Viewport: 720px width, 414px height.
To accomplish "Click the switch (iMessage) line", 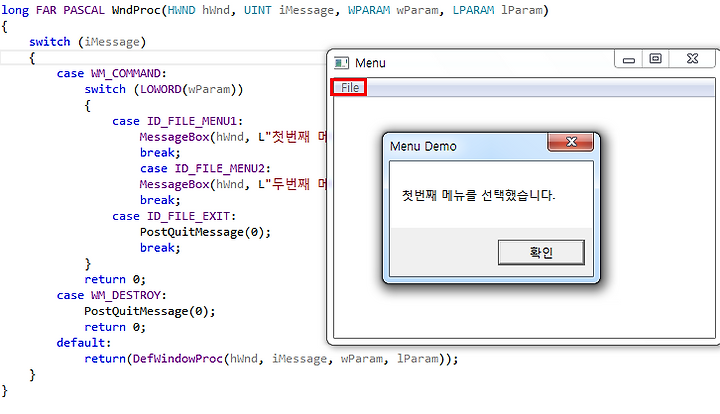I will pyautogui.click(x=88, y=42).
